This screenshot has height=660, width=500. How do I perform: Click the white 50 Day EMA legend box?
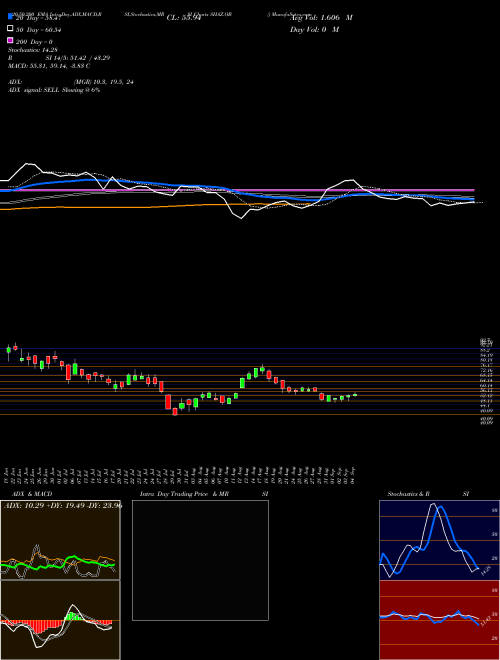10,29
